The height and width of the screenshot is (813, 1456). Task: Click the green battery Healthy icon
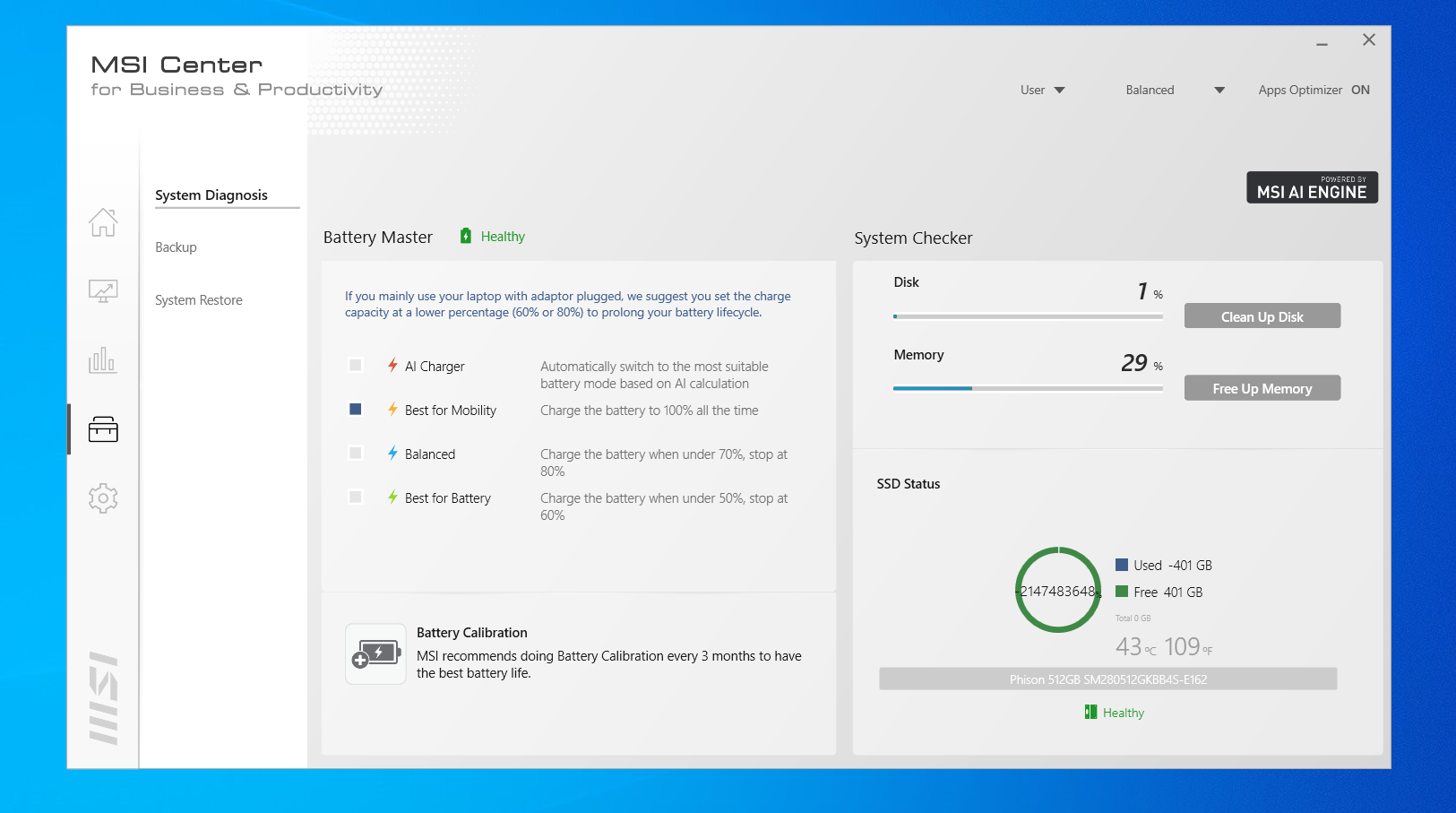pyautogui.click(x=465, y=236)
